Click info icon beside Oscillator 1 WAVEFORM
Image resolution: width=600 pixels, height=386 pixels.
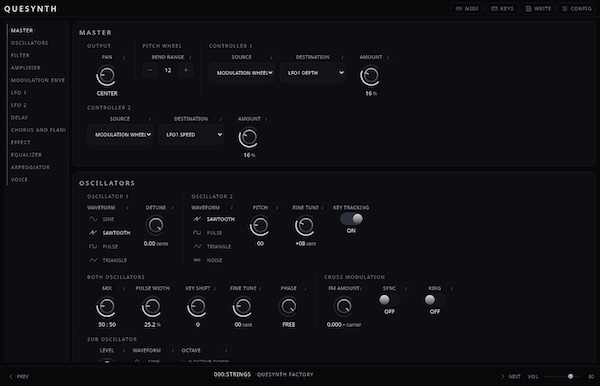tap(127, 208)
